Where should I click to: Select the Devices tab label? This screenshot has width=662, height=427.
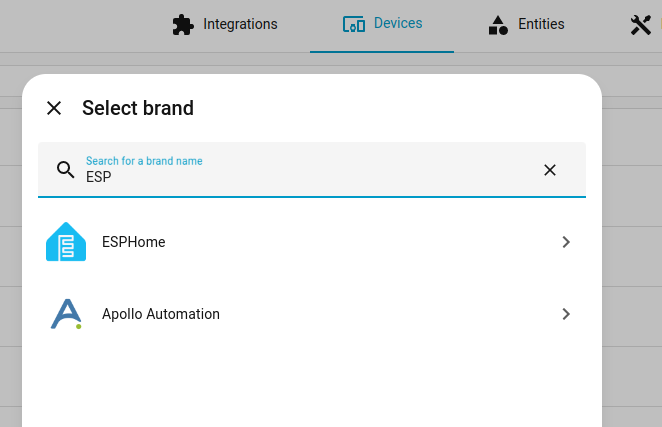(x=397, y=23)
